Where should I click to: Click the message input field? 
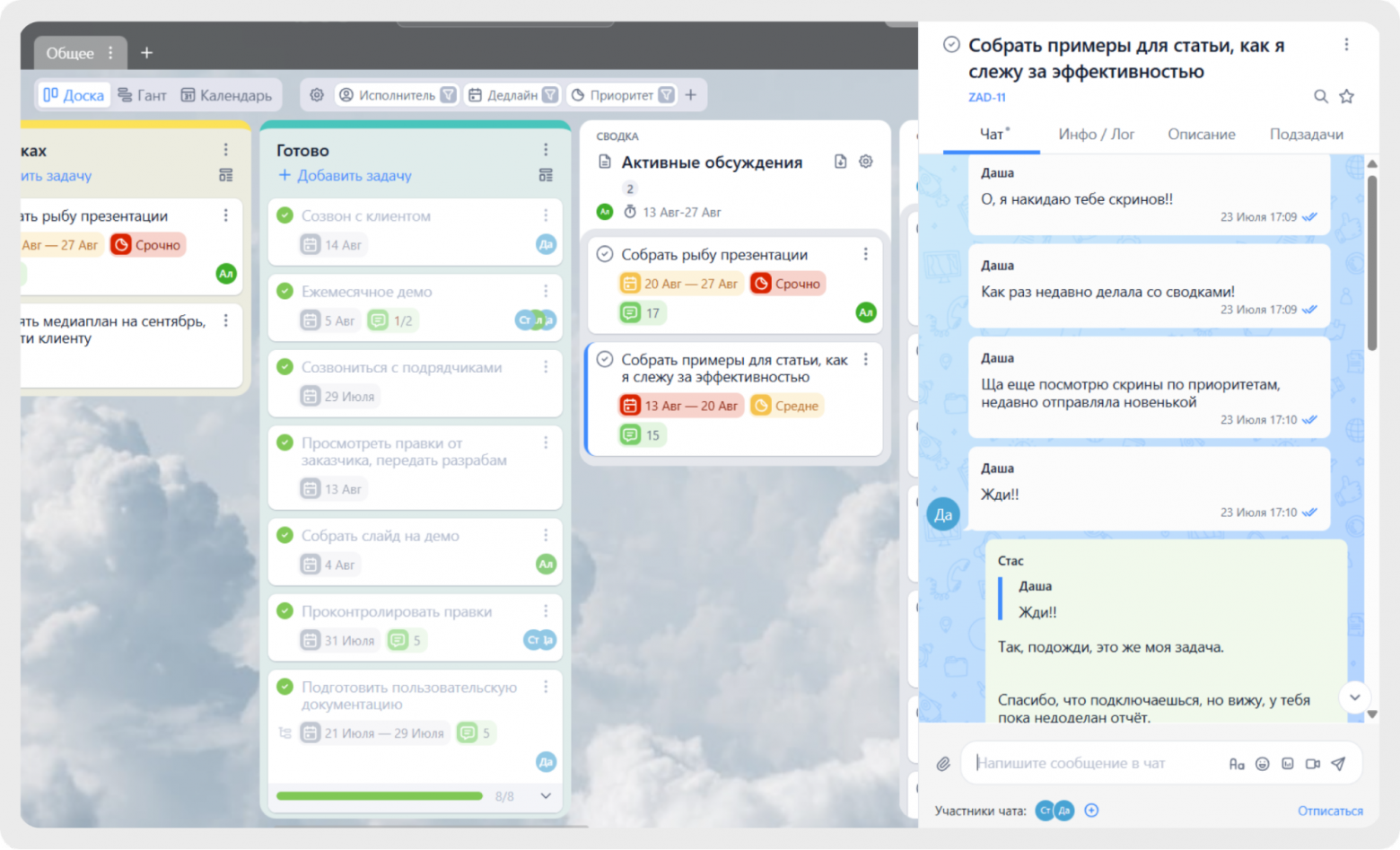[x=1095, y=764]
